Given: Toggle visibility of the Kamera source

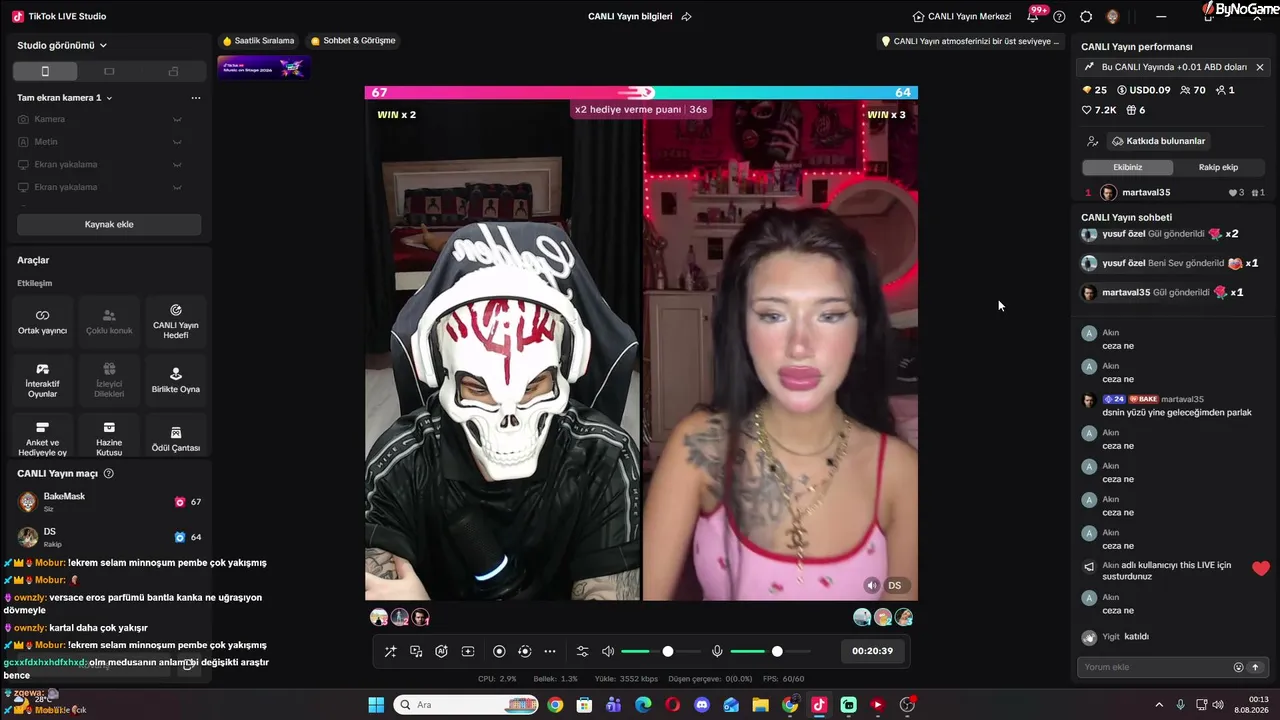Looking at the screenshot, I should (x=177, y=119).
